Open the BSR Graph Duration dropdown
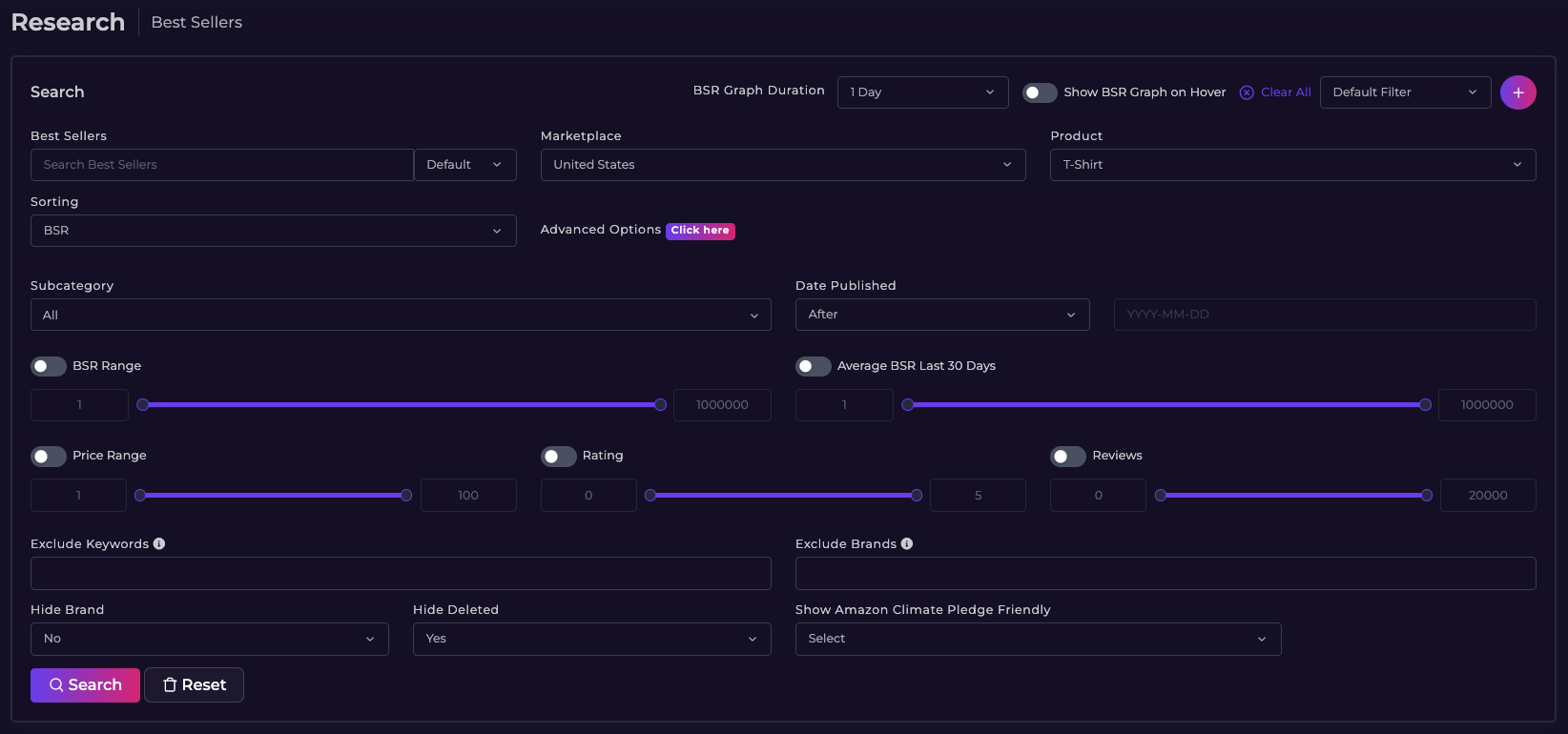This screenshot has width=1568, height=734. 922,92
